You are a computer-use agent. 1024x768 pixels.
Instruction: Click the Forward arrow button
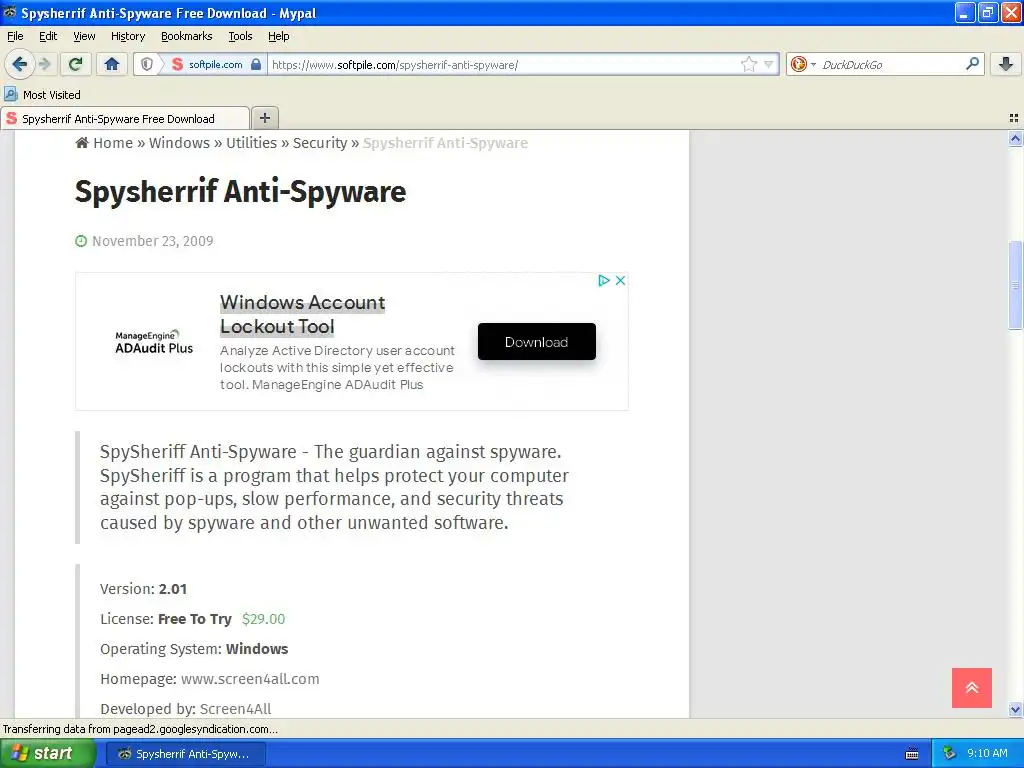(44, 64)
